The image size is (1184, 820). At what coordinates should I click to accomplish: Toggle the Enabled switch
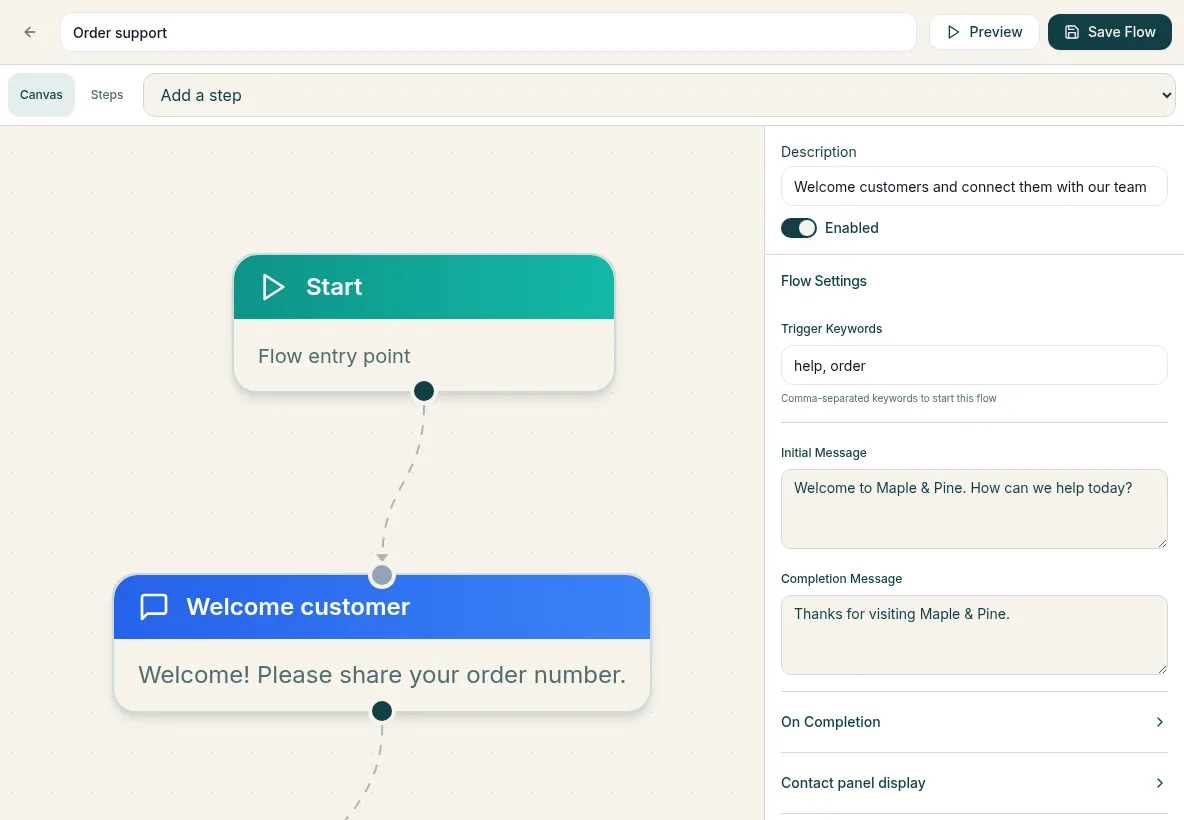799,228
